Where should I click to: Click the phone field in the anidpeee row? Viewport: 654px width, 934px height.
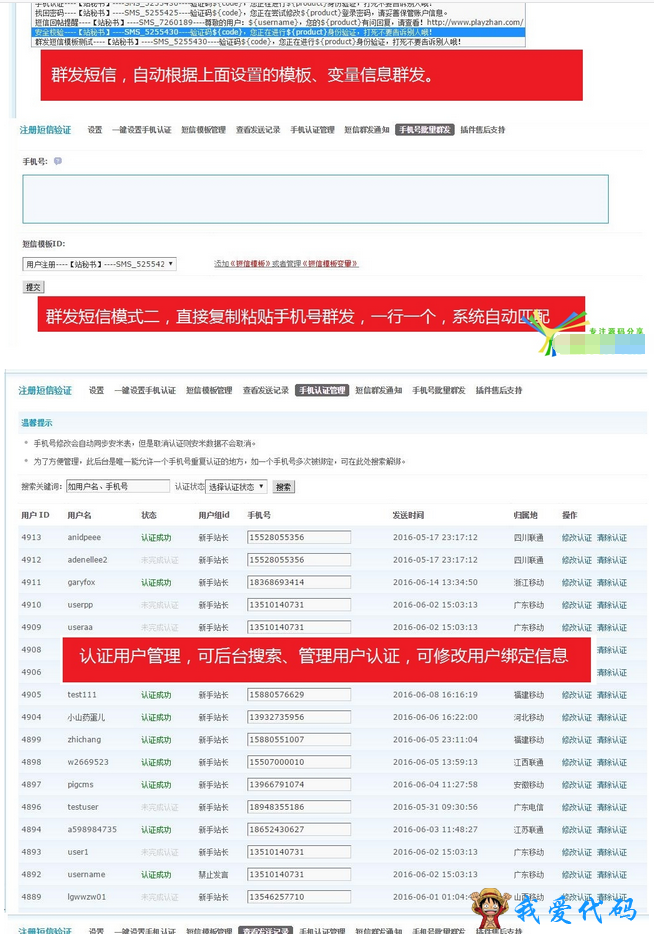click(299, 537)
